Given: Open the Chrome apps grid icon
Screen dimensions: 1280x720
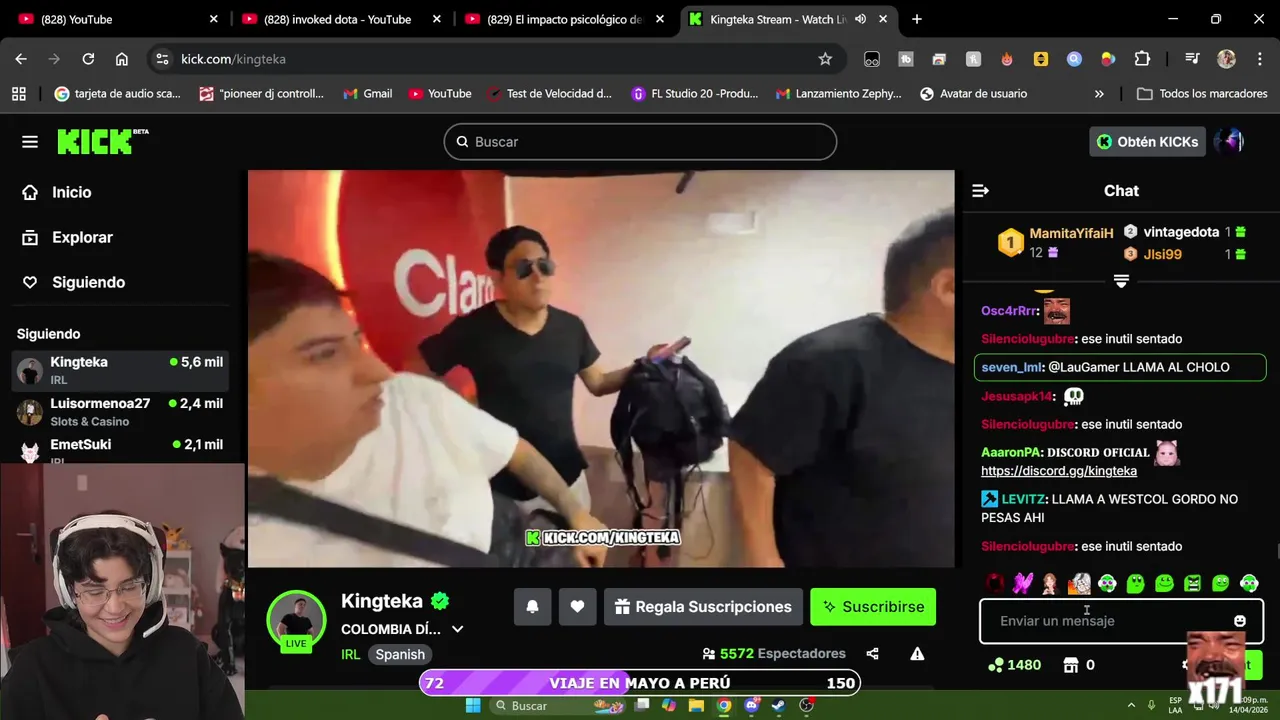Looking at the screenshot, I should click(x=18, y=94).
